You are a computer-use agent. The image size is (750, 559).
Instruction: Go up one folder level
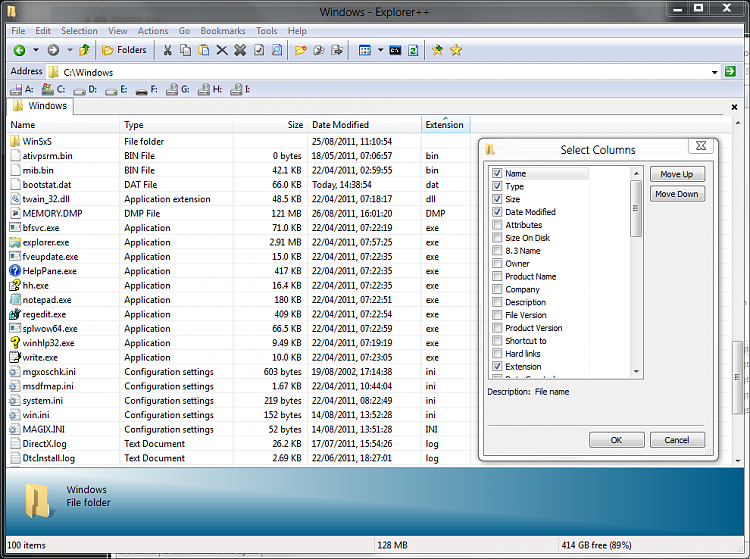tap(85, 50)
